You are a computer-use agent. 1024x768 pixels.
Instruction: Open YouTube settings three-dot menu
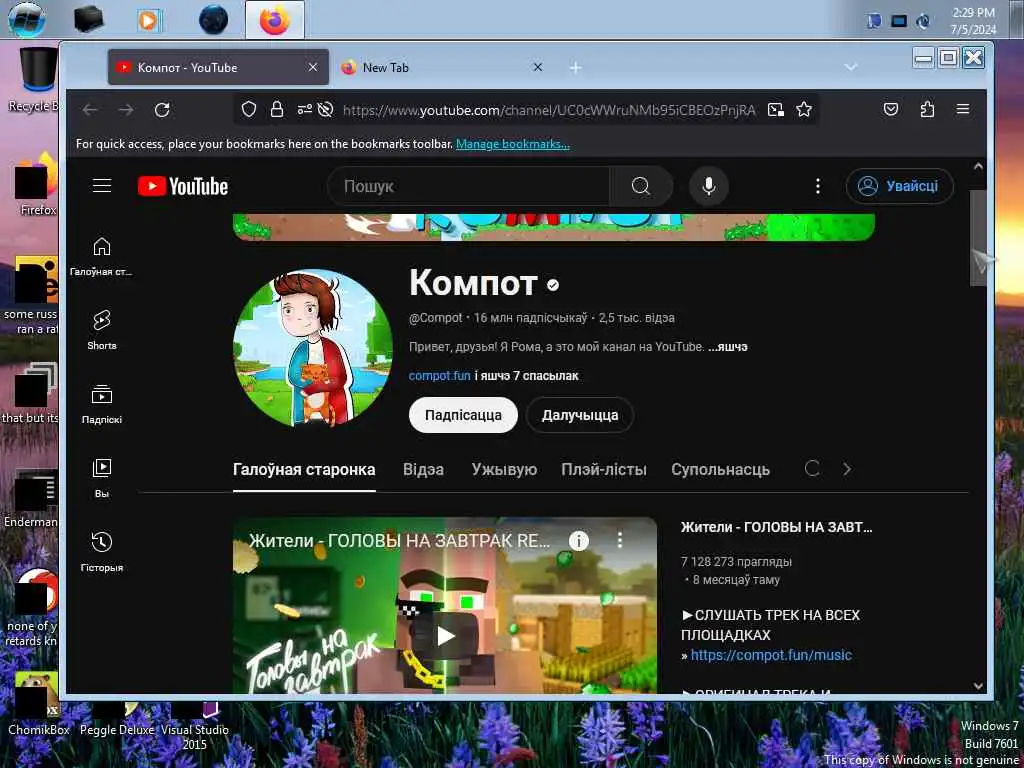817,186
